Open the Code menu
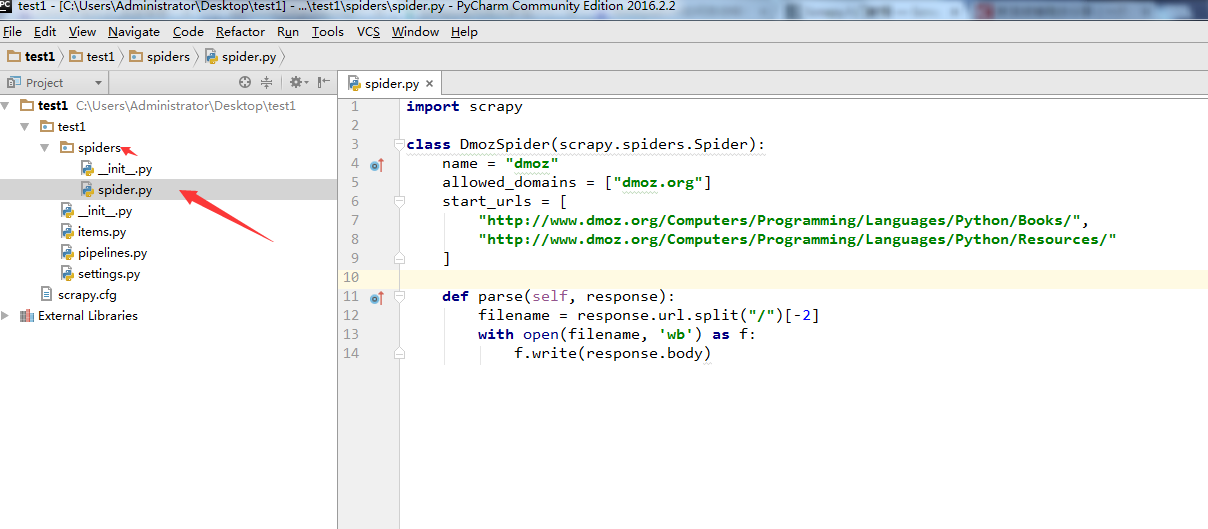Screen dimensions: 1208x529 coord(188,32)
